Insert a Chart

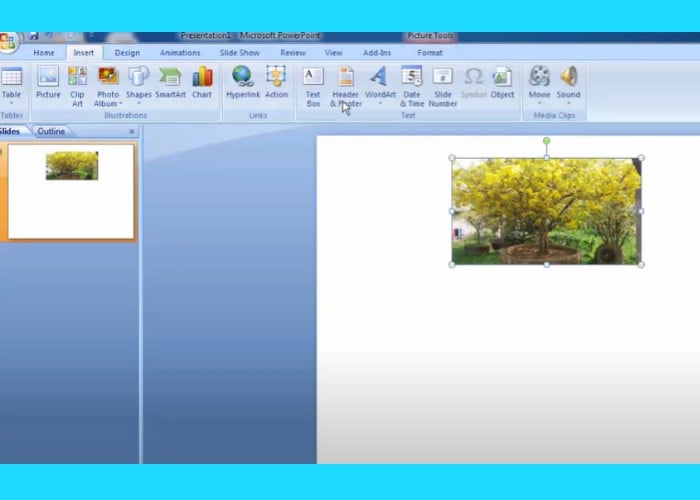click(x=202, y=82)
